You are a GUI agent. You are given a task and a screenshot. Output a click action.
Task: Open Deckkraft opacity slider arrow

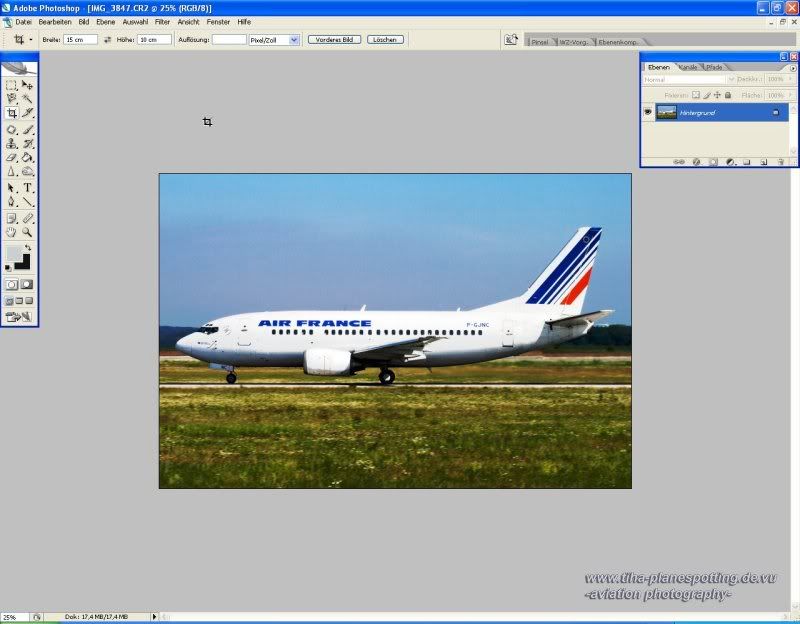click(x=791, y=79)
